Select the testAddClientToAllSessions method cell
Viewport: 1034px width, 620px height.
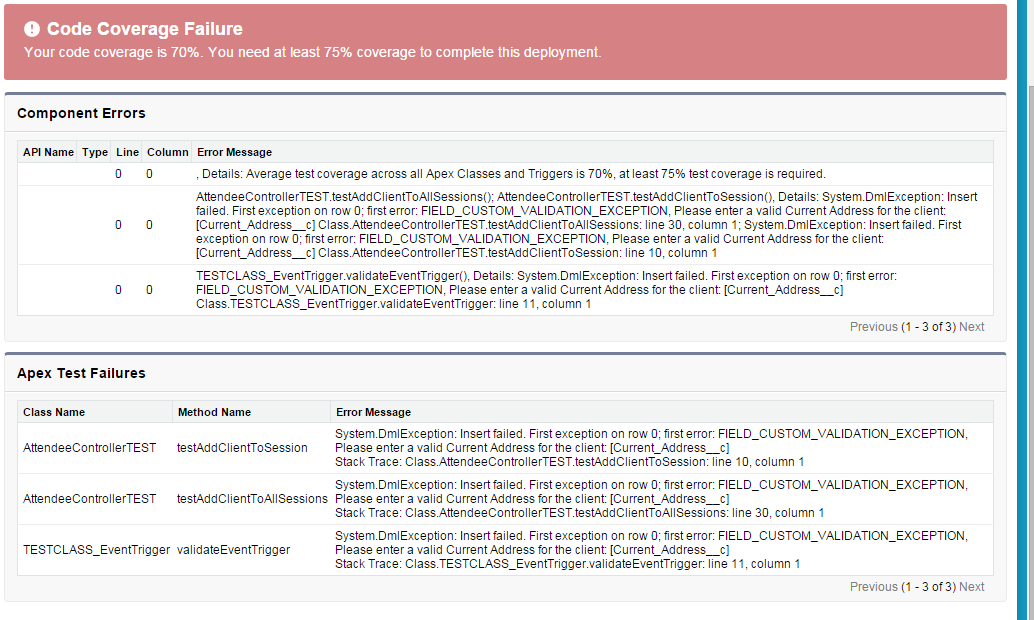tap(252, 498)
